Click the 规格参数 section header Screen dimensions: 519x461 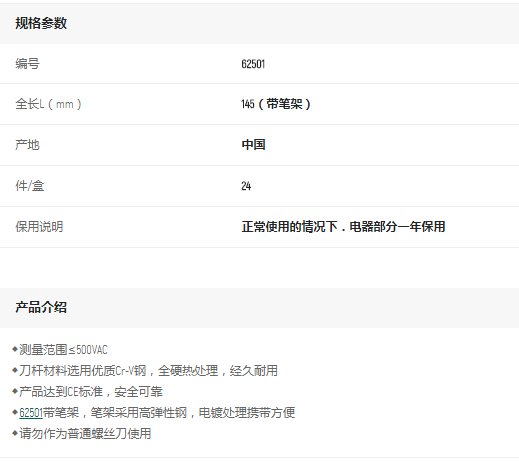[x=41, y=23]
